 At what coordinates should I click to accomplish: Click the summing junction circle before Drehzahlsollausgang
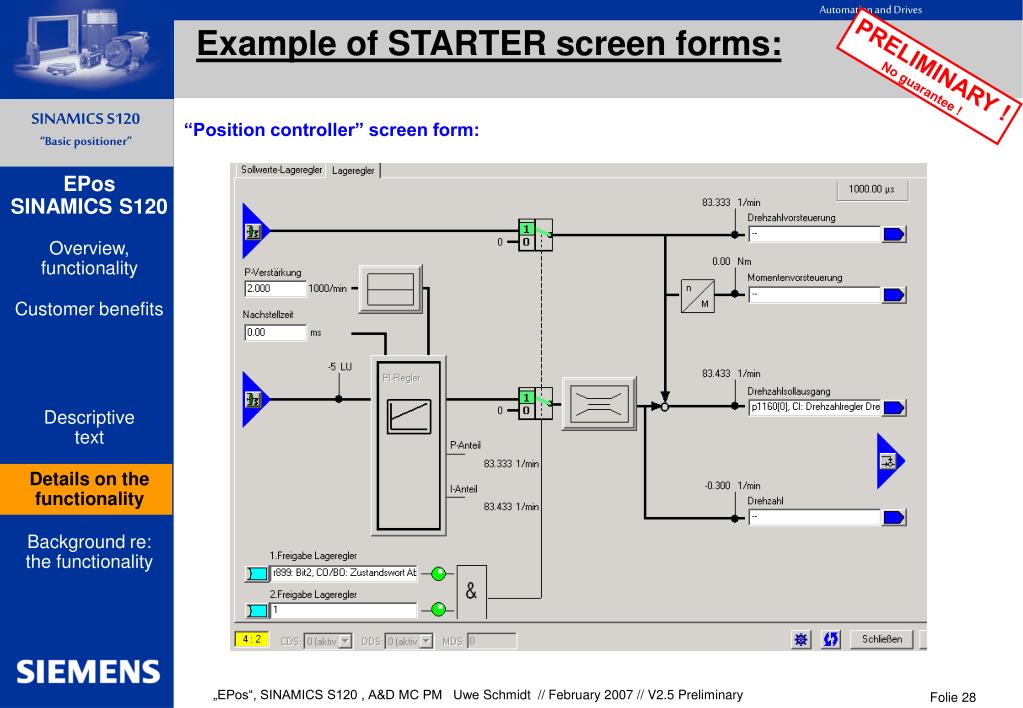(665, 407)
